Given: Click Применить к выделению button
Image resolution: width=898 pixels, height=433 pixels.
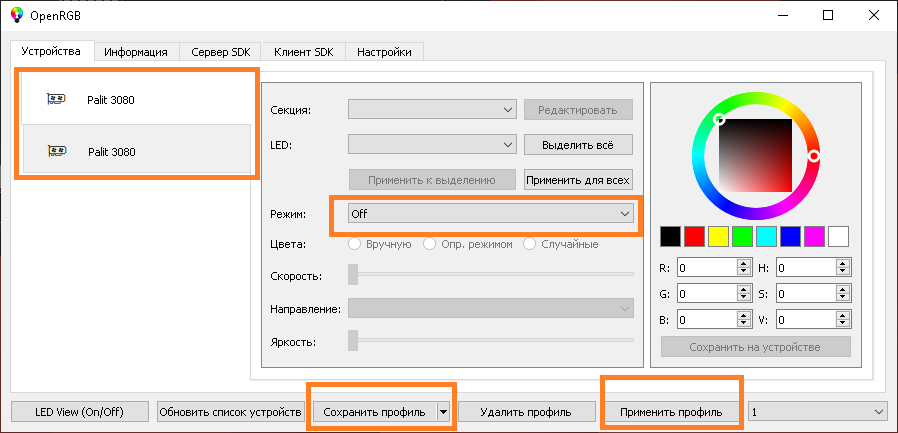Looking at the screenshot, I should click(432, 180).
